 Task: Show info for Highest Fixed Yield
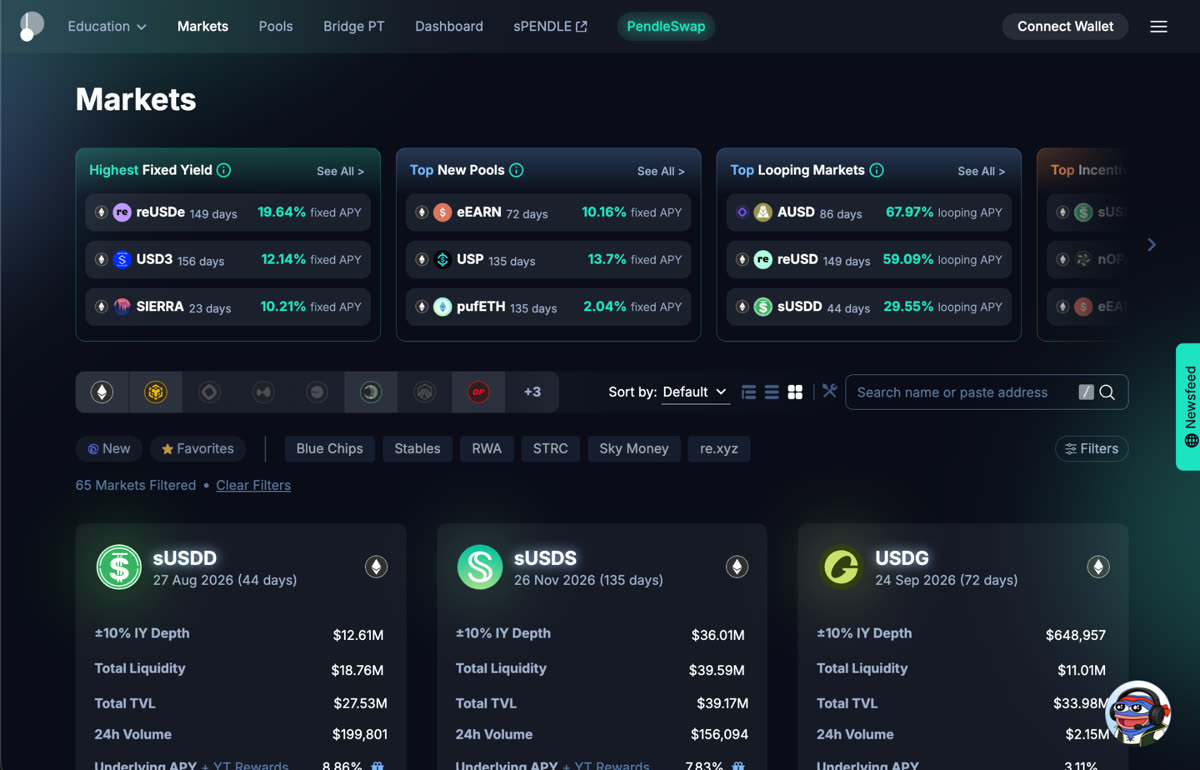click(224, 170)
